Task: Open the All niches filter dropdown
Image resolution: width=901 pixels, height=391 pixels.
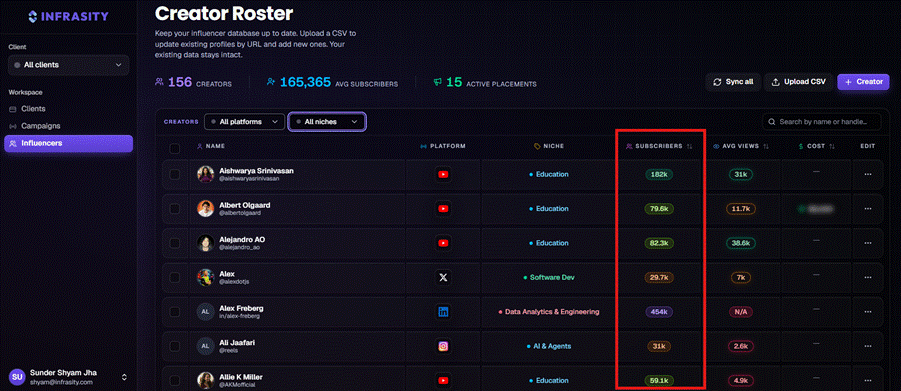Action: coord(327,122)
